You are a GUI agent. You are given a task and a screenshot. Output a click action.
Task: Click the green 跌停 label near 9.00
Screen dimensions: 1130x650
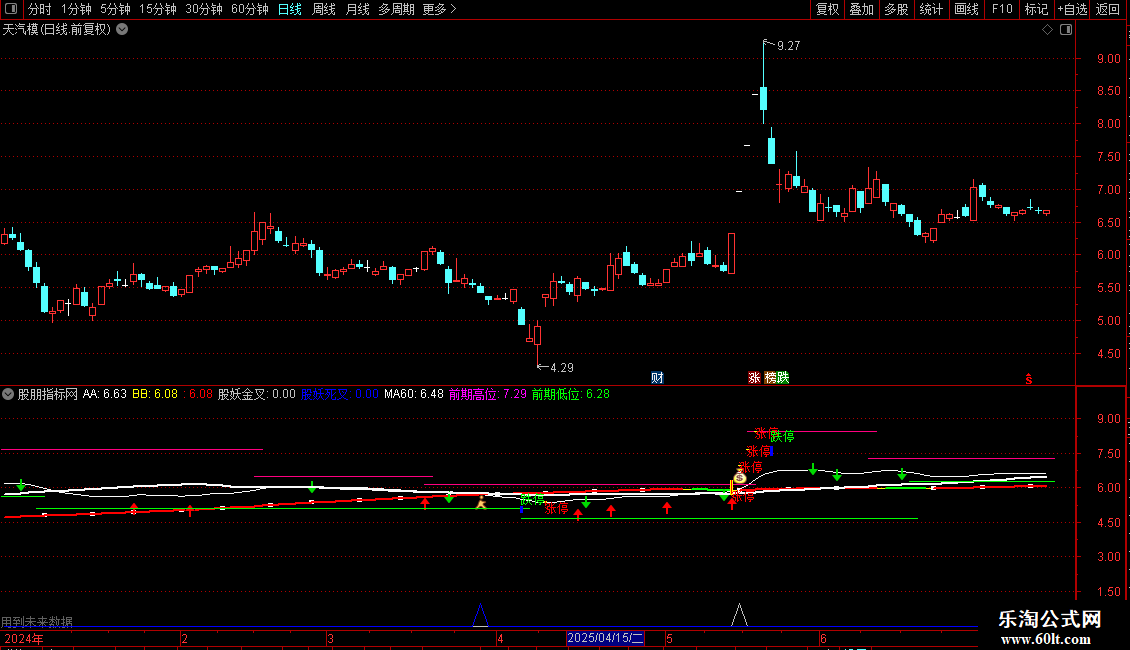point(782,436)
